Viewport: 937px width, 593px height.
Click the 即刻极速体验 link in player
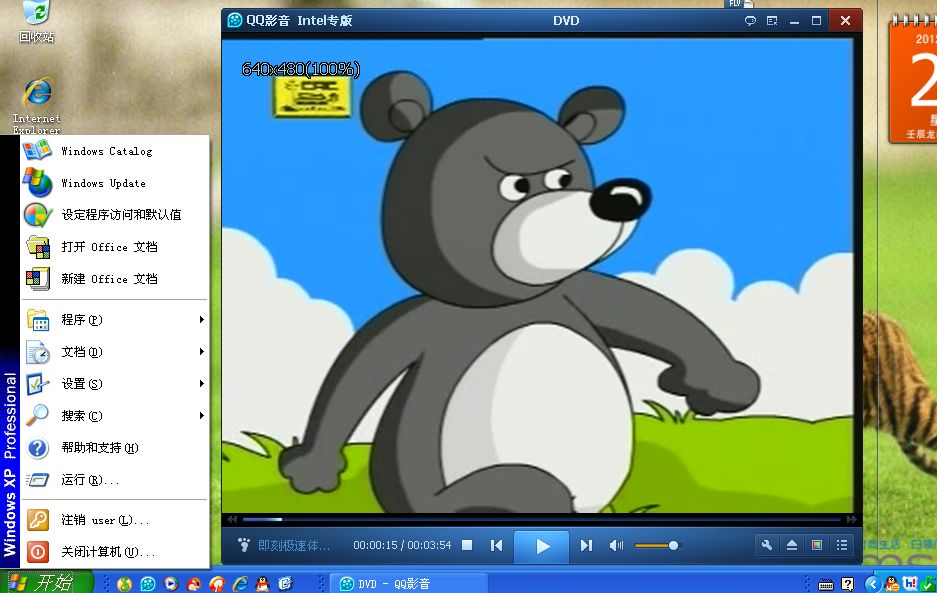click(293, 546)
